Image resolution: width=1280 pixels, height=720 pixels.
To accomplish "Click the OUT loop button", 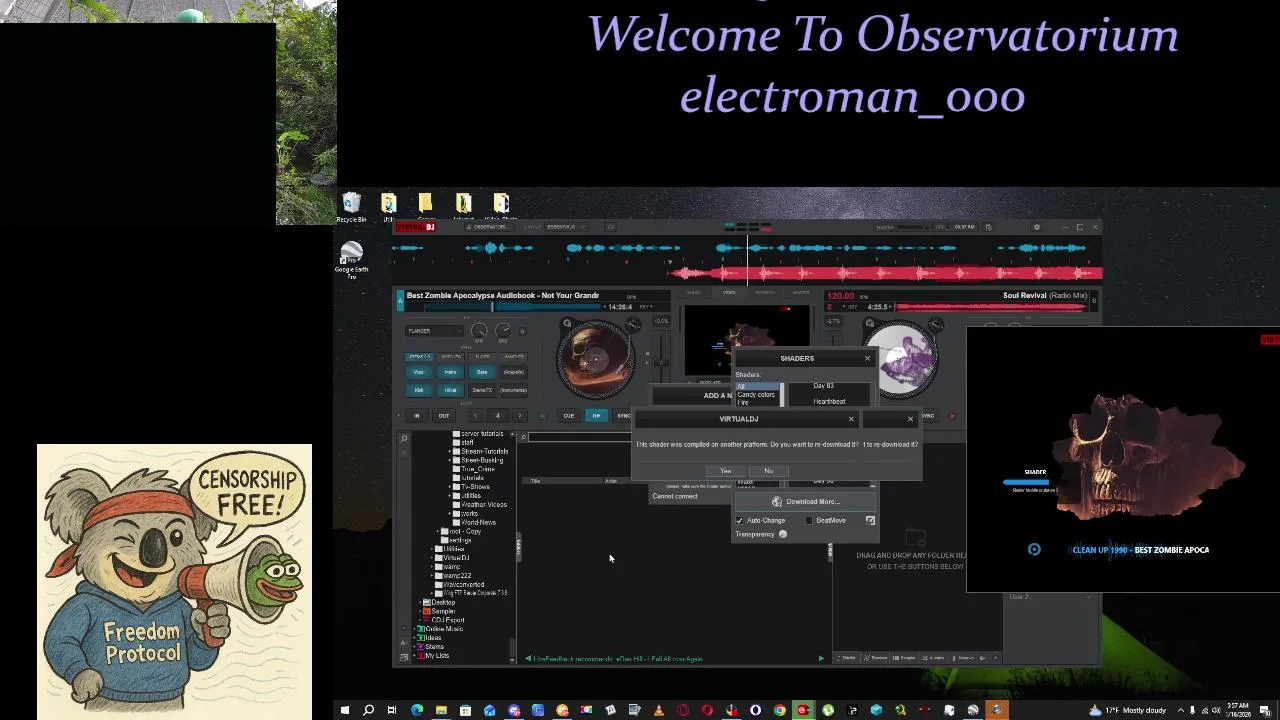I will point(443,416).
